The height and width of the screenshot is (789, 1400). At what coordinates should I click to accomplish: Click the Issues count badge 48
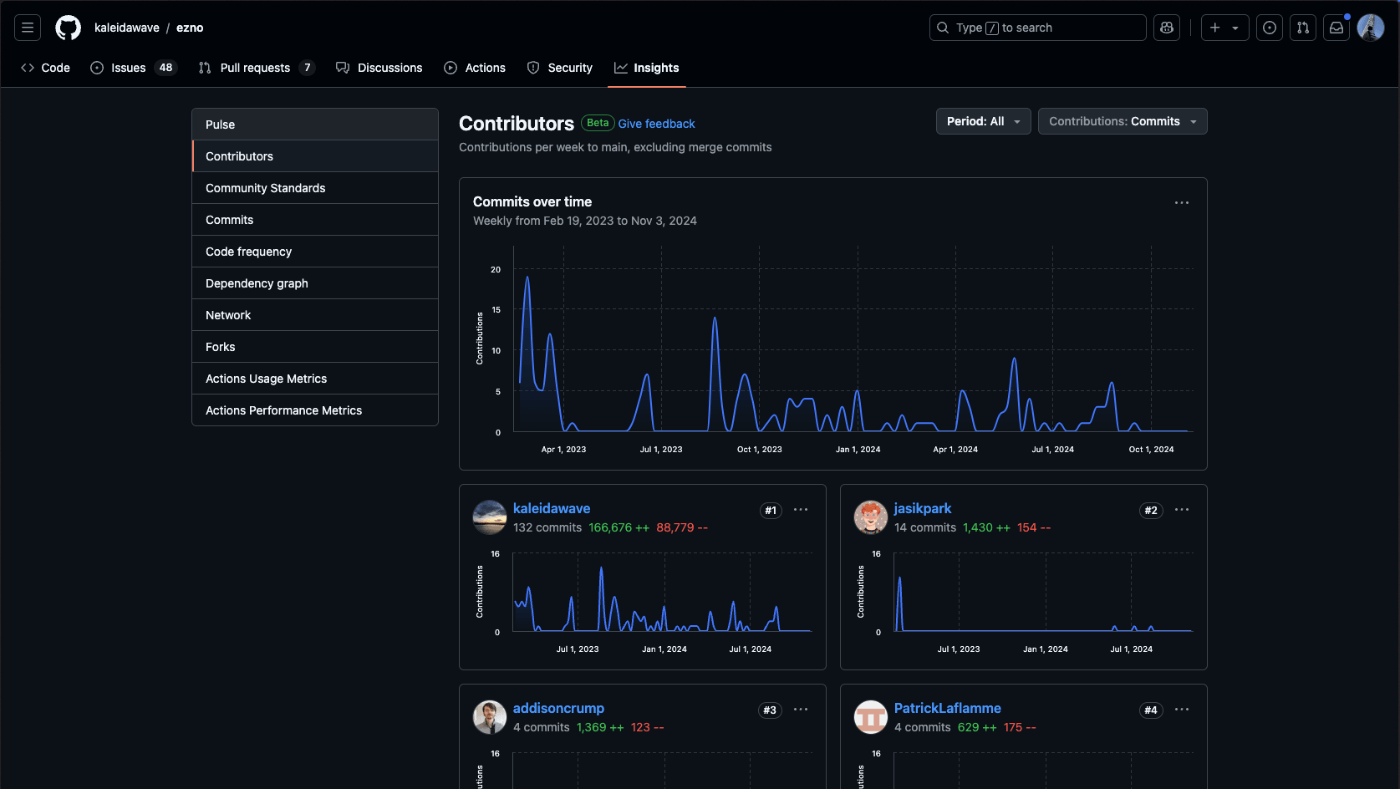[166, 68]
